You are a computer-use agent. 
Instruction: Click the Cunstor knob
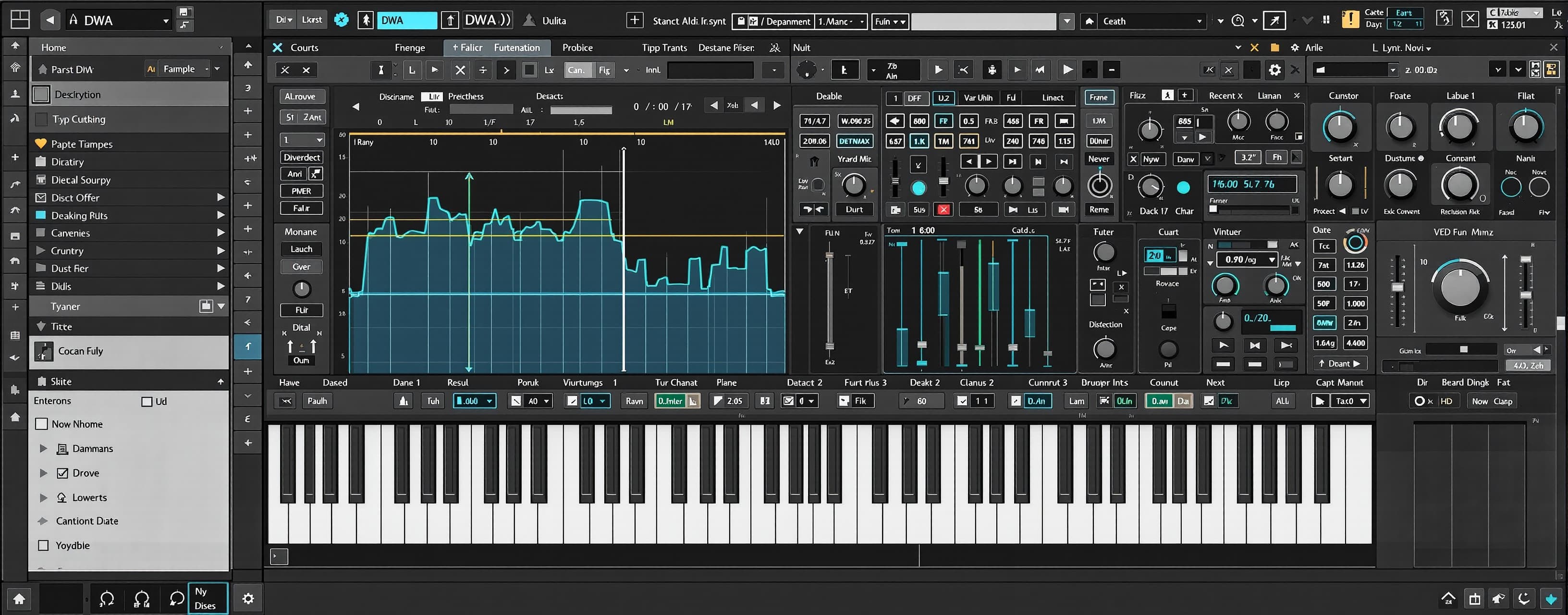(x=1339, y=127)
